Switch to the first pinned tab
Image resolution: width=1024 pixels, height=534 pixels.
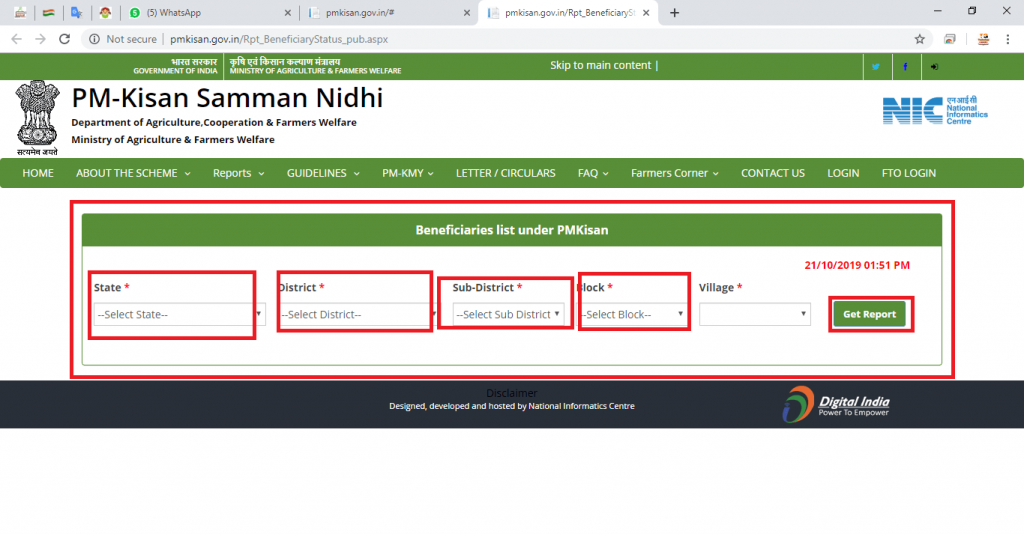click(x=20, y=12)
